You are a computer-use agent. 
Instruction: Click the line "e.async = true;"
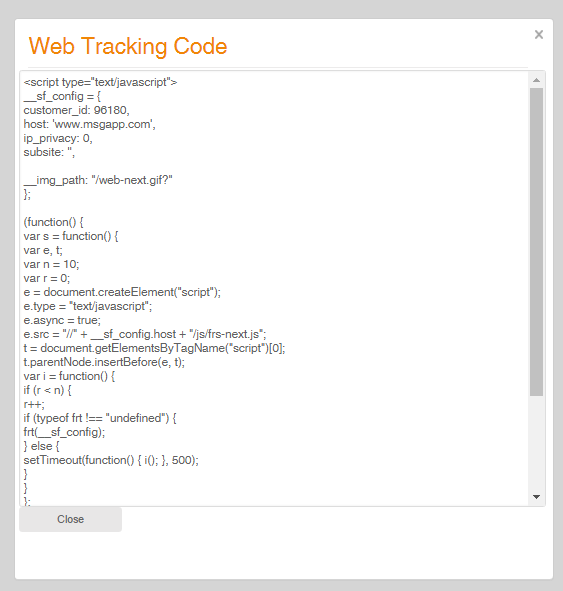click(x=62, y=320)
